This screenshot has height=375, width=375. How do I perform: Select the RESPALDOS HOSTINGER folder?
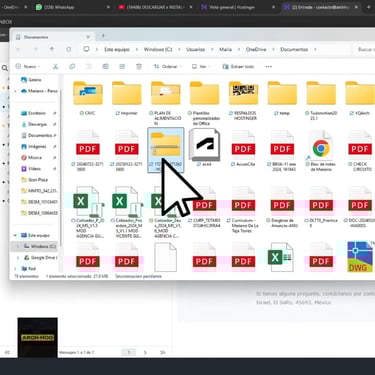point(244,100)
